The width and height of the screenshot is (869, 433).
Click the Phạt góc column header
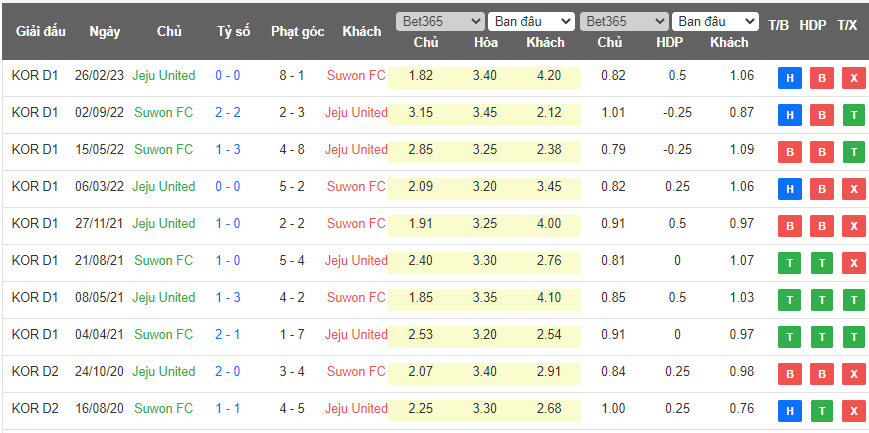coord(297,31)
